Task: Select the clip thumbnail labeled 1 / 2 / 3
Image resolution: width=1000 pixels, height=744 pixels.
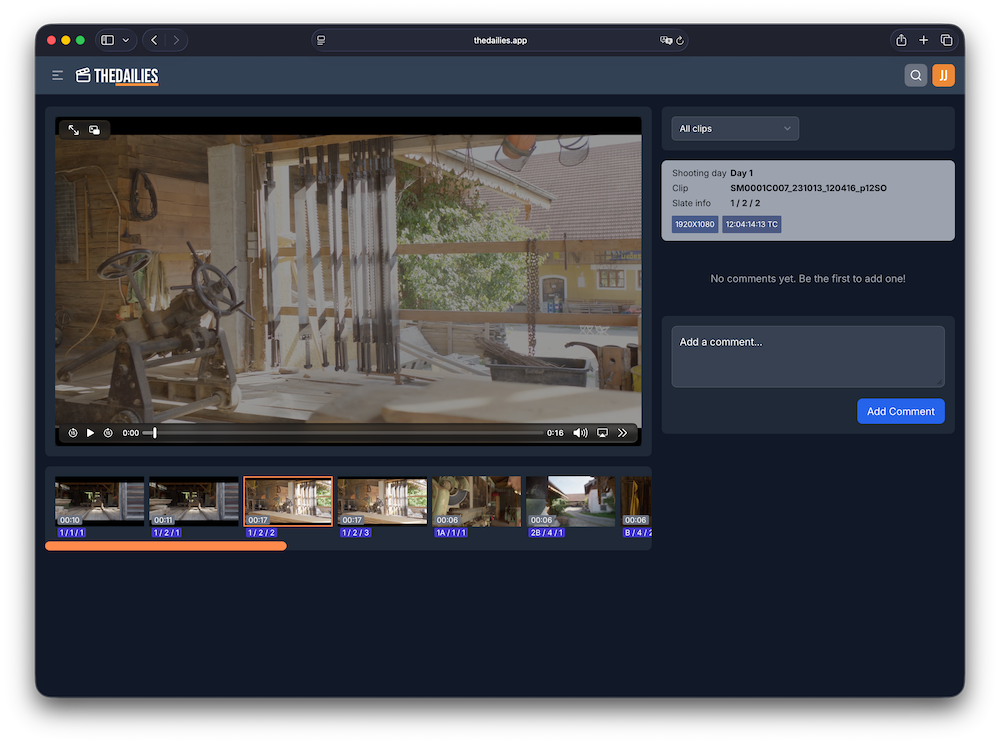Action: point(382,502)
